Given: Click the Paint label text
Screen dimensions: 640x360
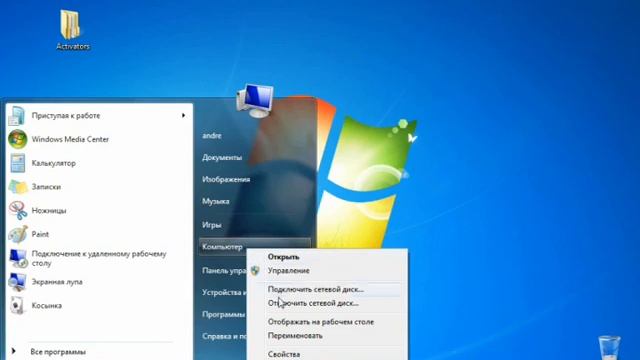Looking at the screenshot, I should 40,234.
